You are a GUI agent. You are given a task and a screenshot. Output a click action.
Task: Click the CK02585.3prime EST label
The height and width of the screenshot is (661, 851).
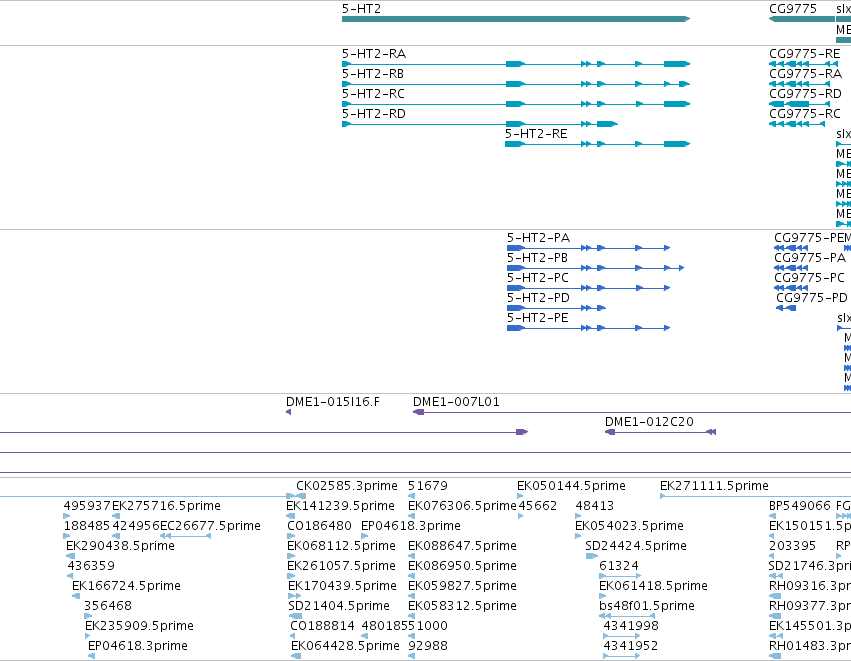pyautogui.click(x=347, y=486)
